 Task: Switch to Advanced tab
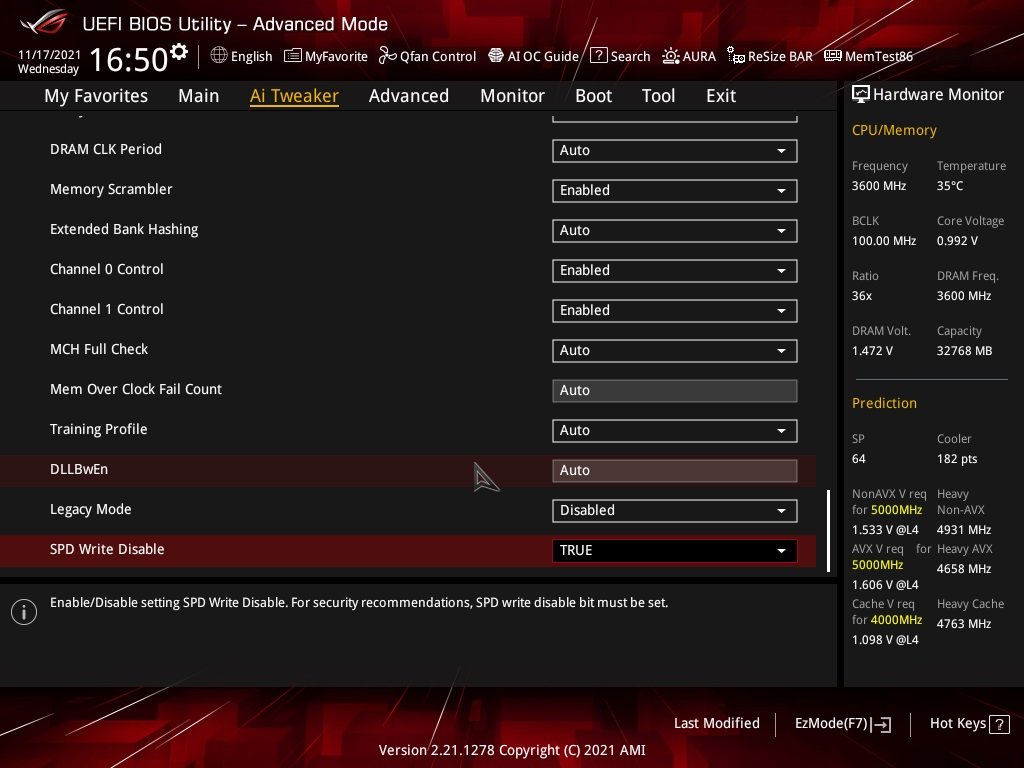point(409,95)
